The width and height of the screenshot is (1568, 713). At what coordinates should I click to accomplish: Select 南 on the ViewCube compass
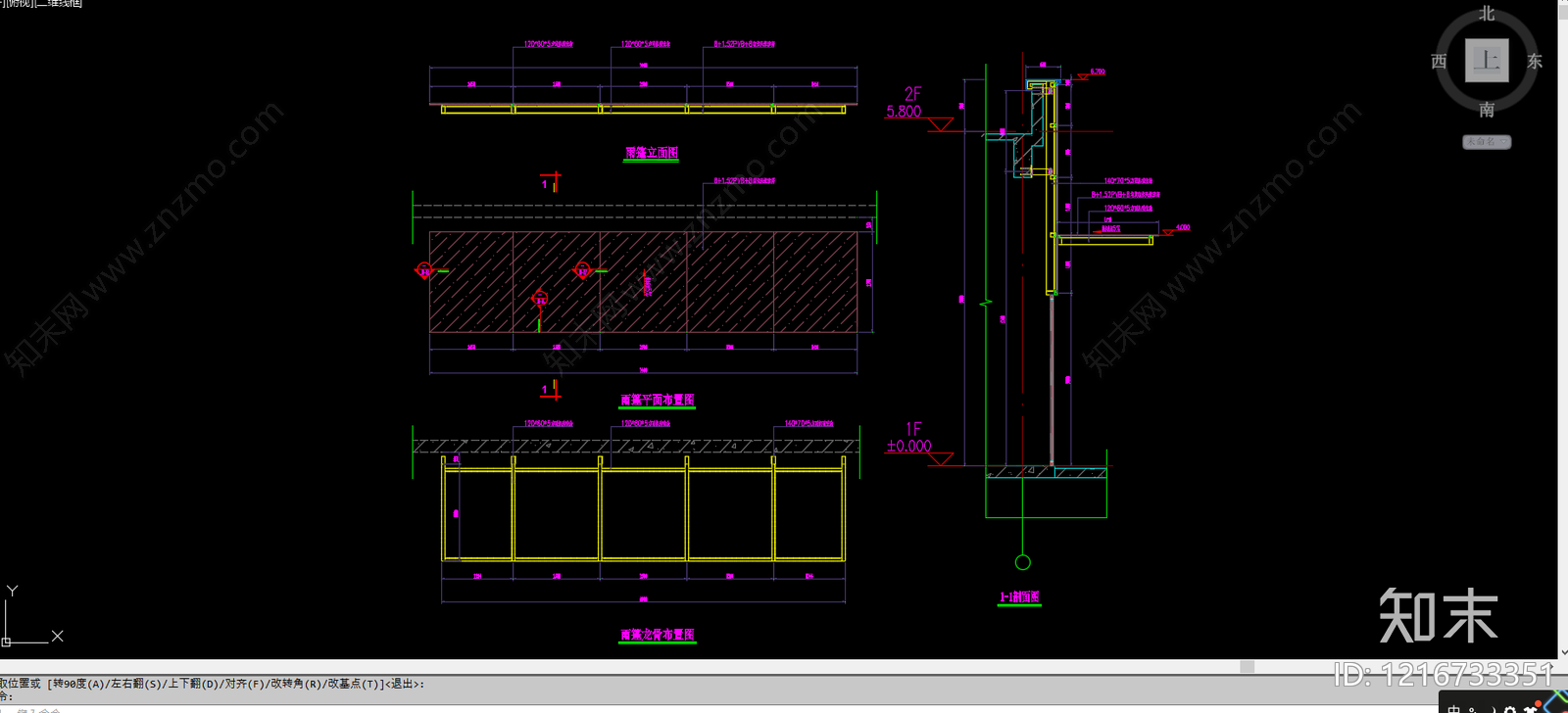coord(1487,110)
